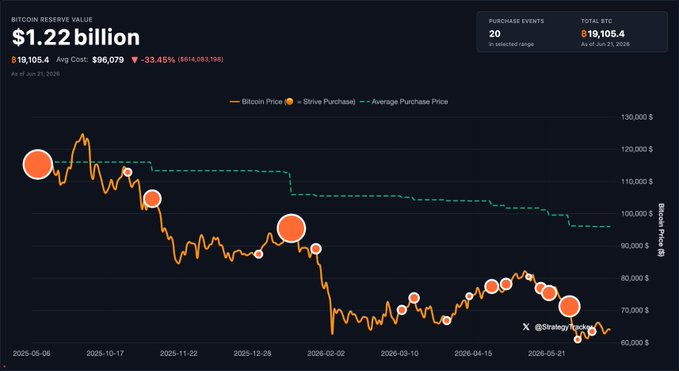This screenshot has height=371, width=679.
Task: Toggle the Bitcoin Price legend entry
Action: (x=292, y=102)
